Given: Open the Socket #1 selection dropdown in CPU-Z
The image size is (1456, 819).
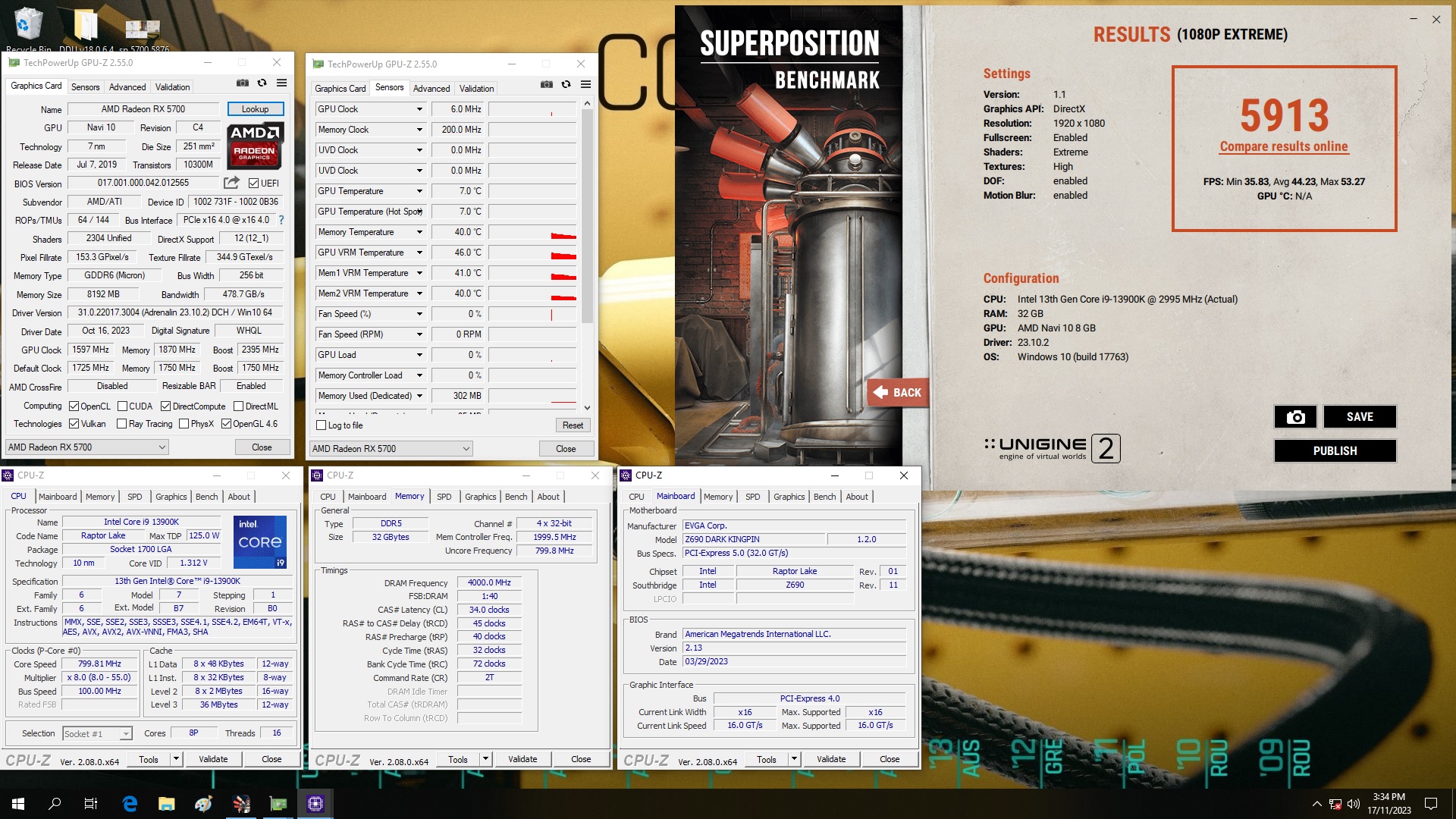Looking at the screenshot, I should pyautogui.click(x=97, y=734).
